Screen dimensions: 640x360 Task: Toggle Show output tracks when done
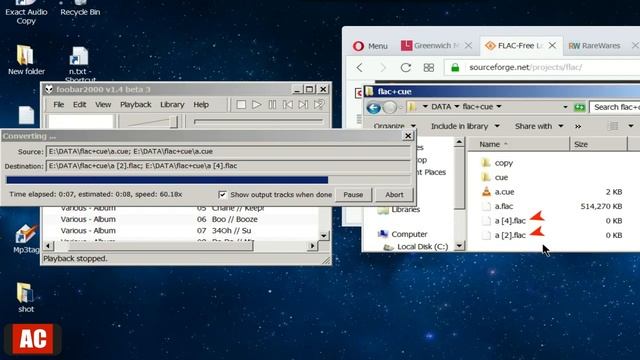(222, 195)
